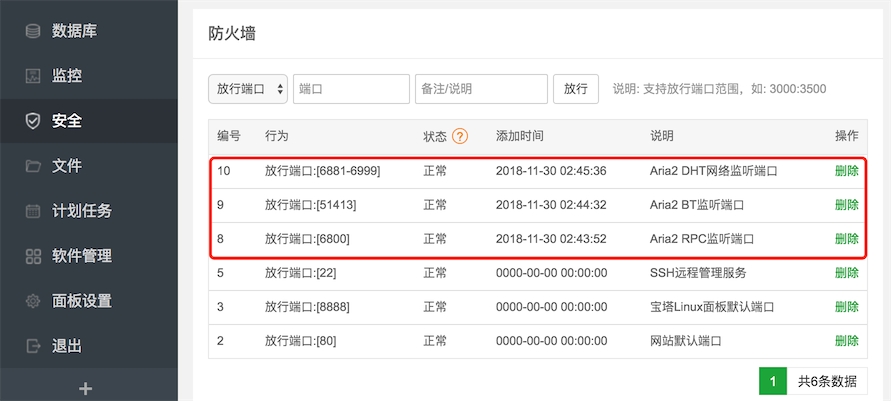Click the 说明: 支持放行端口范围 hint text
Image resolution: width=891 pixels, height=401 pixels.
tap(719, 89)
